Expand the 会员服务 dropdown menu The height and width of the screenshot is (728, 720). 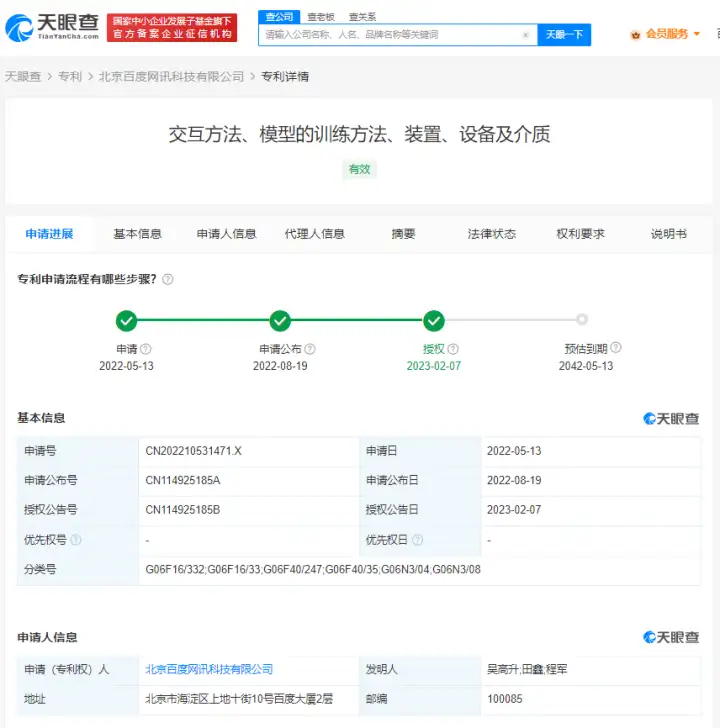pyautogui.click(x=697, y=34)
